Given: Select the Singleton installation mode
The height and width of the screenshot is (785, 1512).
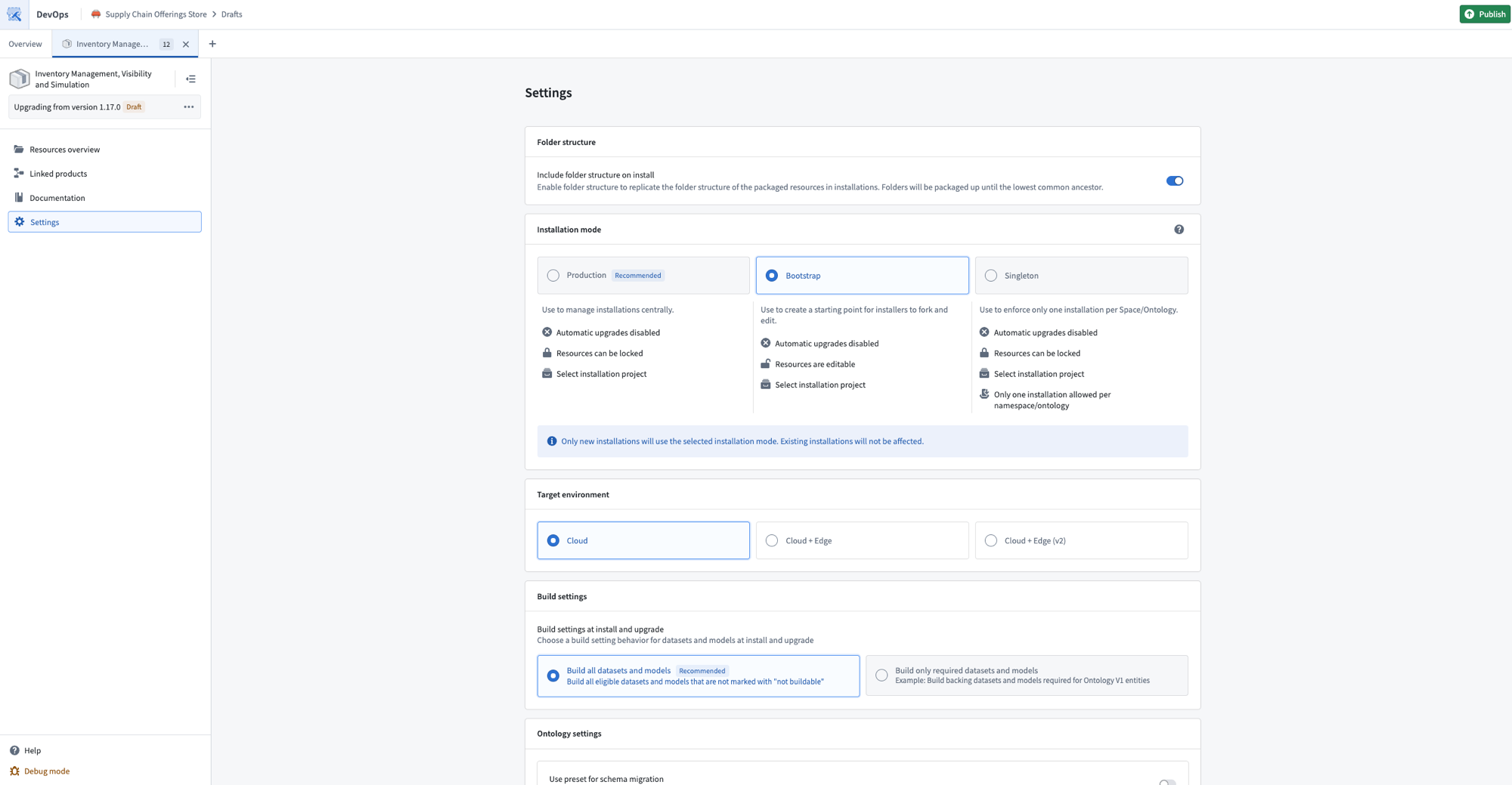Looking at the screenshot, I should (x=1081, y=276).
